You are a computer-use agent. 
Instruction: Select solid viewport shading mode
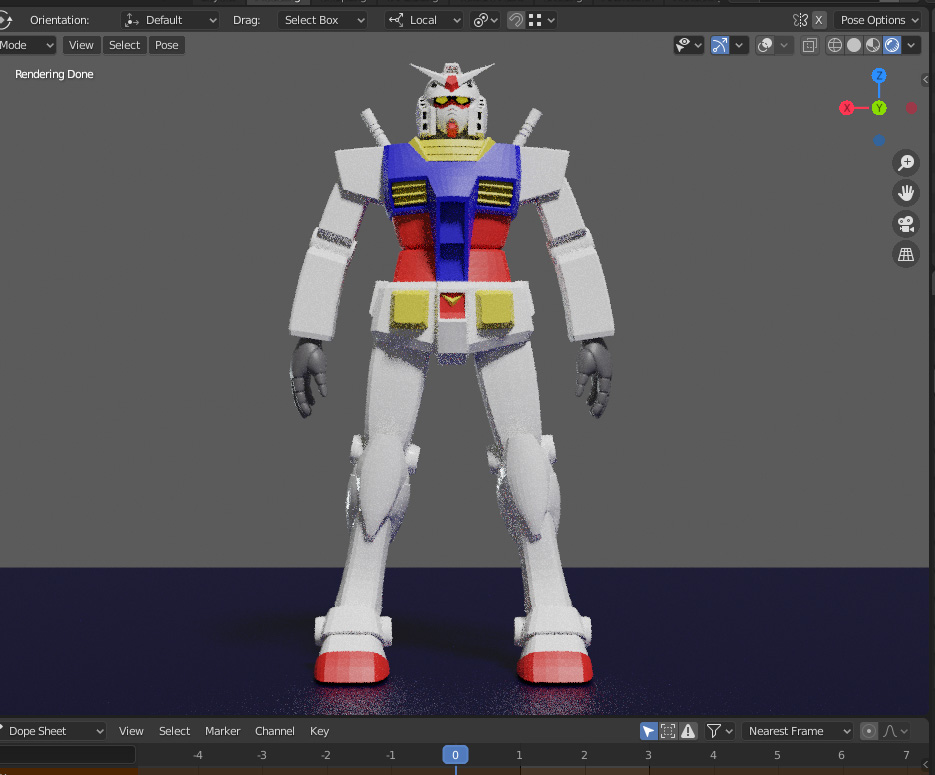(x=854, y=45)
